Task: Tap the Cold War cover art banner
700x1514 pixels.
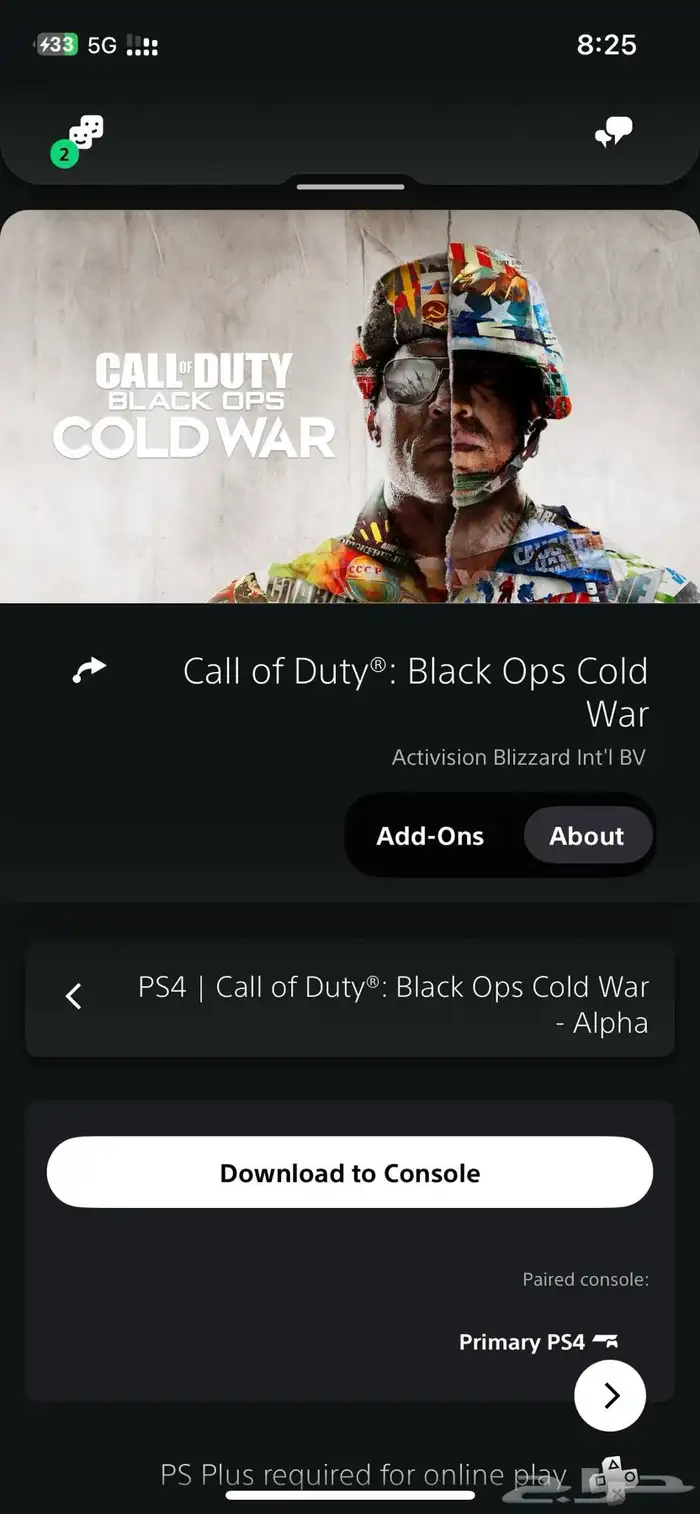Action: tap(350, 406)
